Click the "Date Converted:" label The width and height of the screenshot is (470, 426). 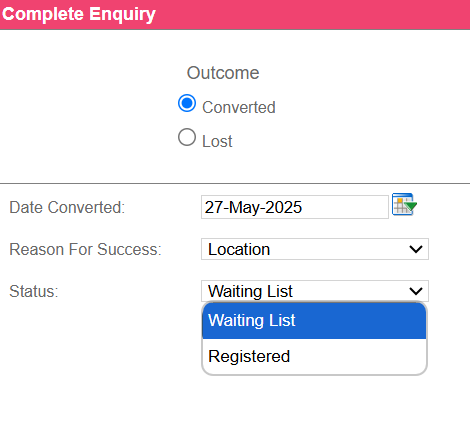(67, 207)
